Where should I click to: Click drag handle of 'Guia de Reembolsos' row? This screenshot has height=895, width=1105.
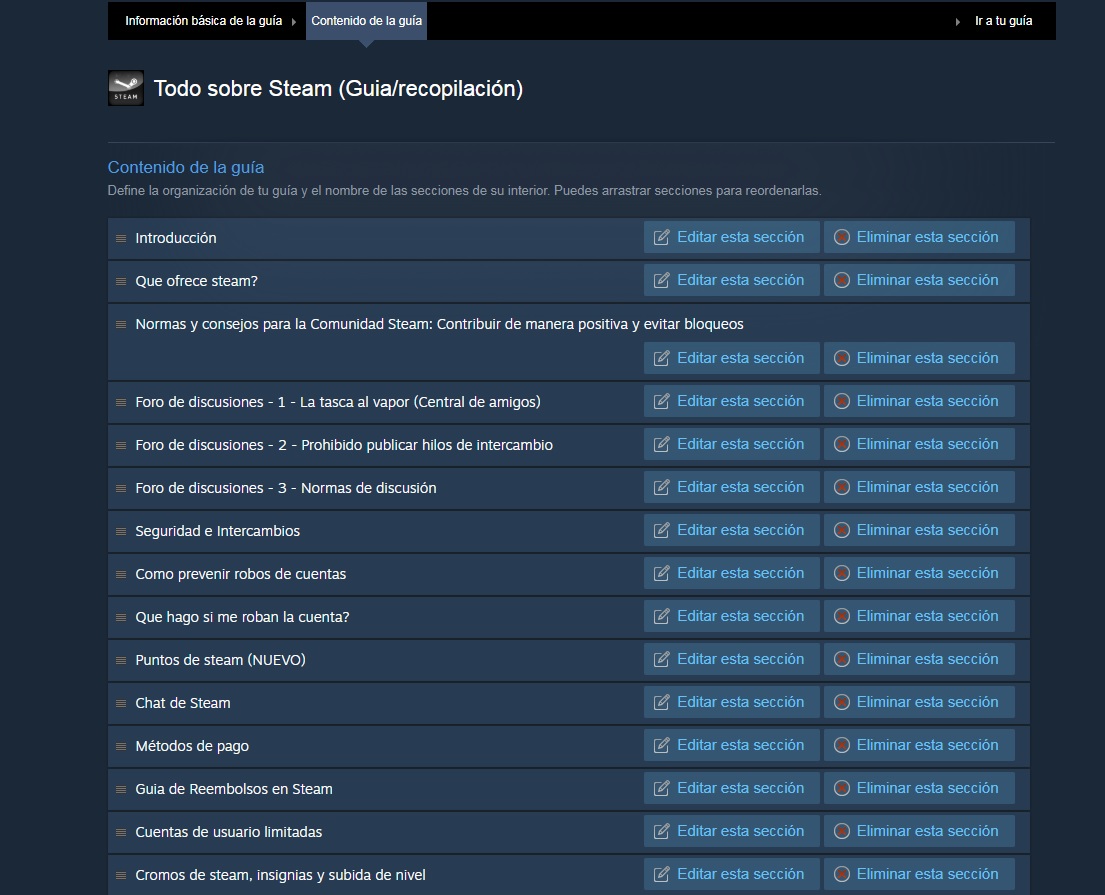click(121, 789)
